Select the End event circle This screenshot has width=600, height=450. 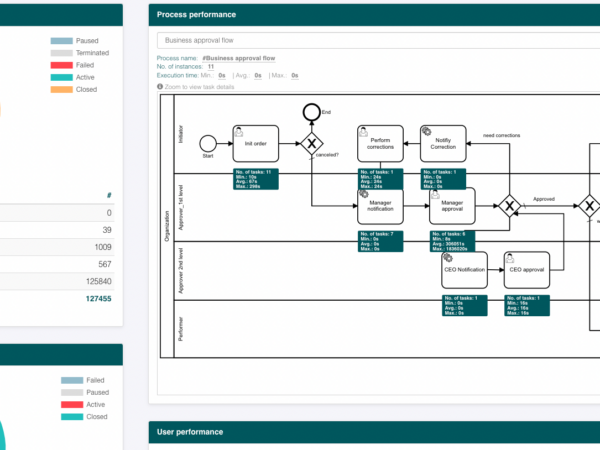tap(311, 112)
